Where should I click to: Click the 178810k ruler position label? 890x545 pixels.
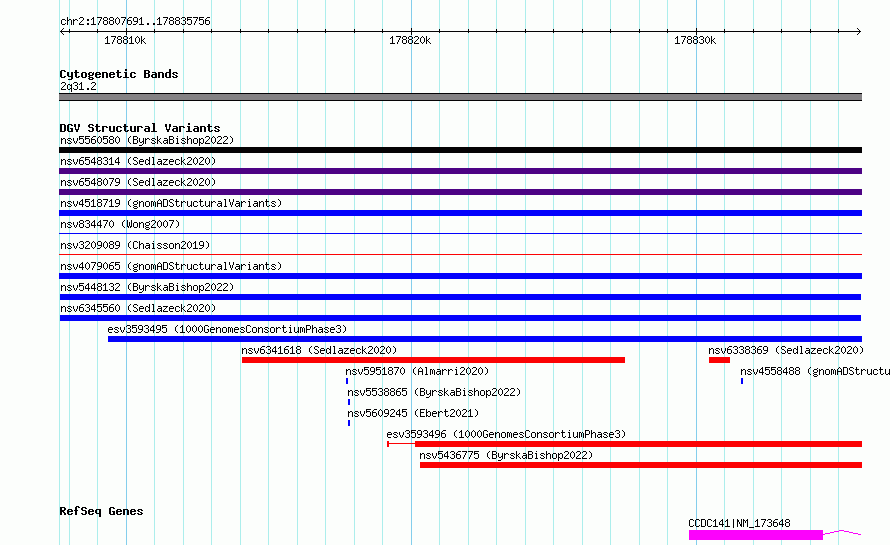[x=125, y=40]
